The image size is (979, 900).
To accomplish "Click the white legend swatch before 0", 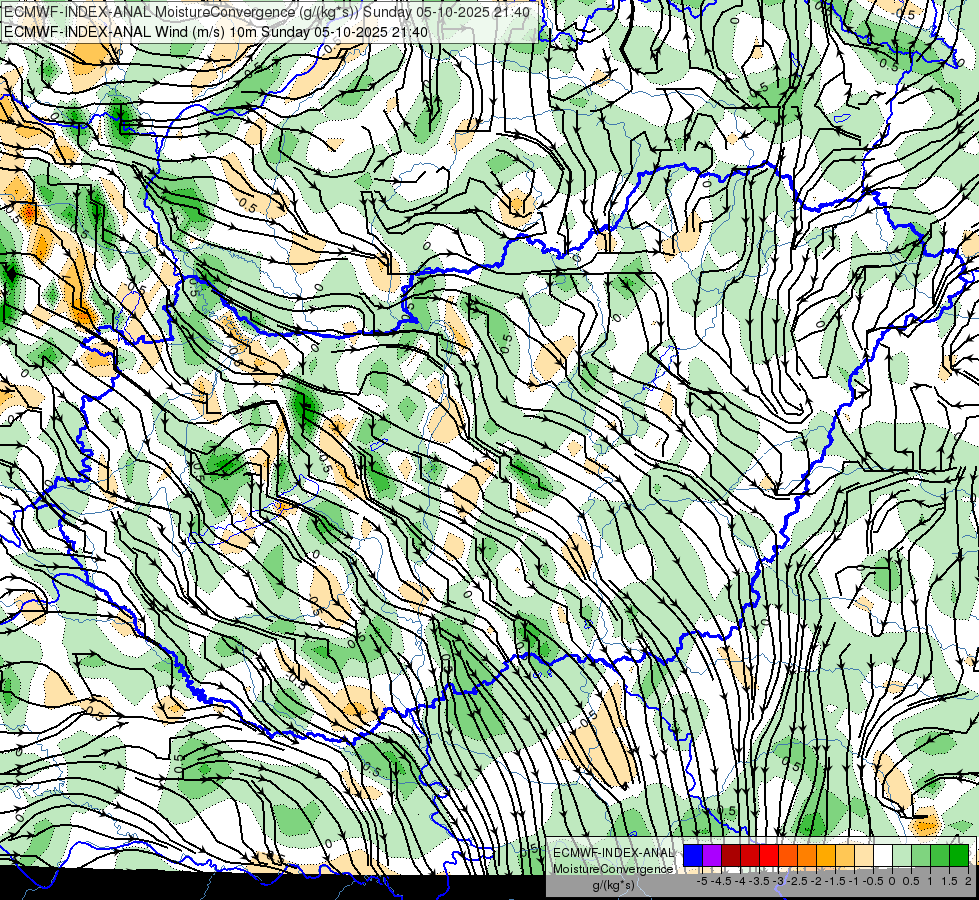I will click(x=883, y=855).
